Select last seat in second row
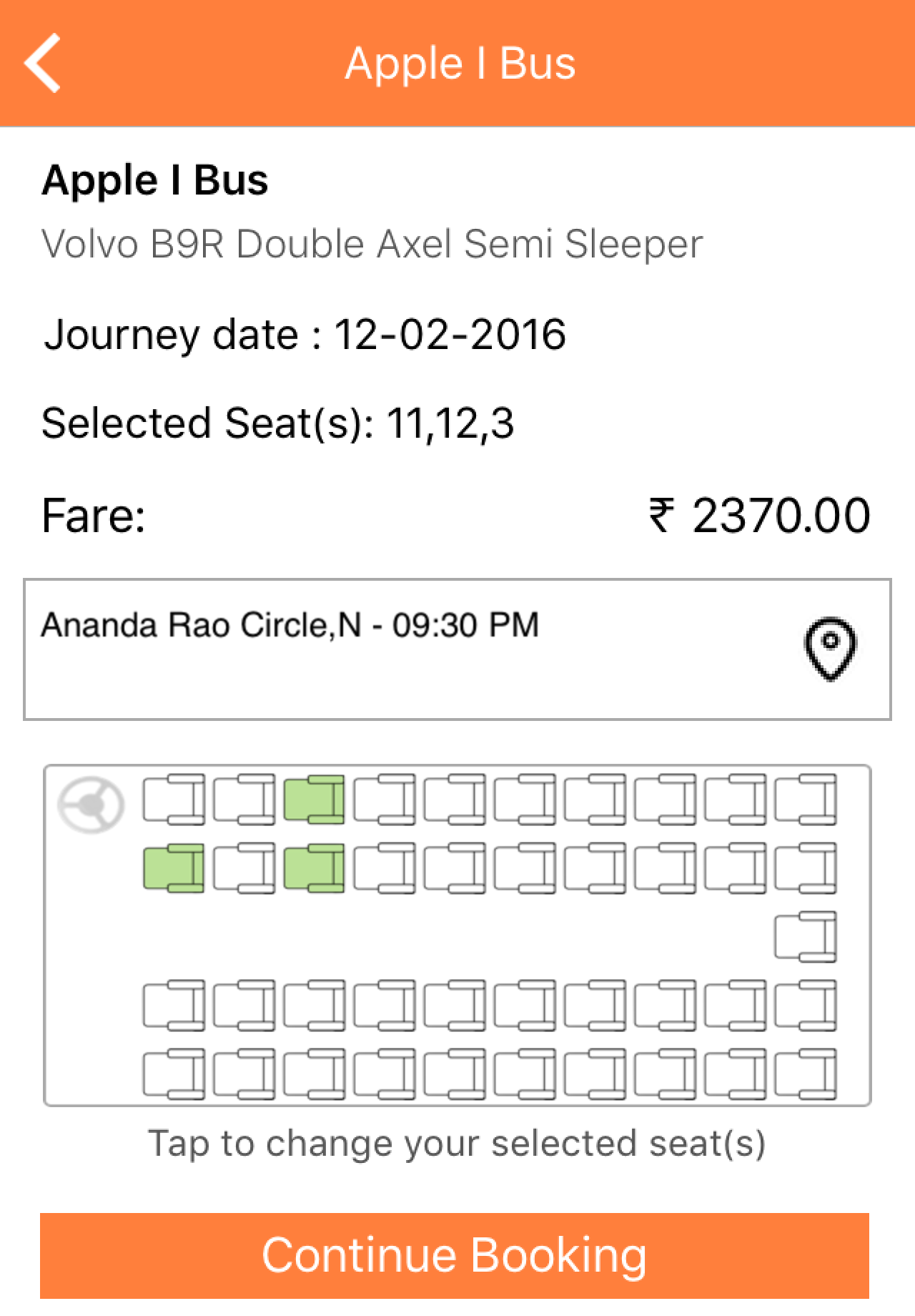This screenshot has height=1316, width=915. click(806, 868)
